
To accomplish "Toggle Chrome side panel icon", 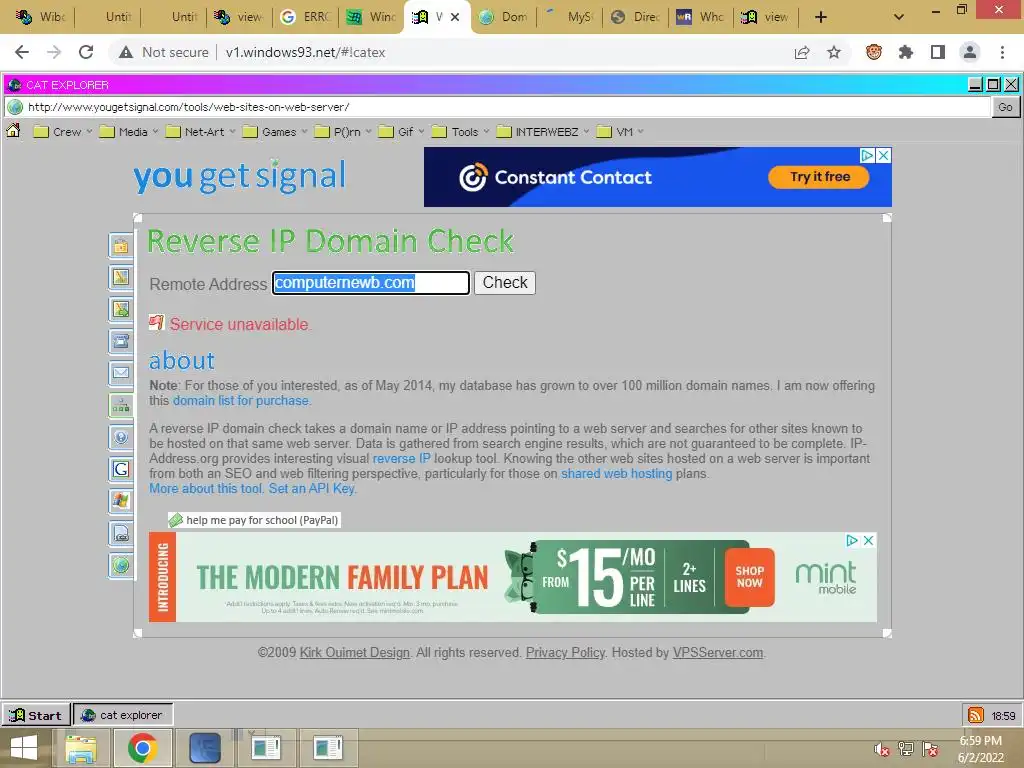I will (938, 52).
